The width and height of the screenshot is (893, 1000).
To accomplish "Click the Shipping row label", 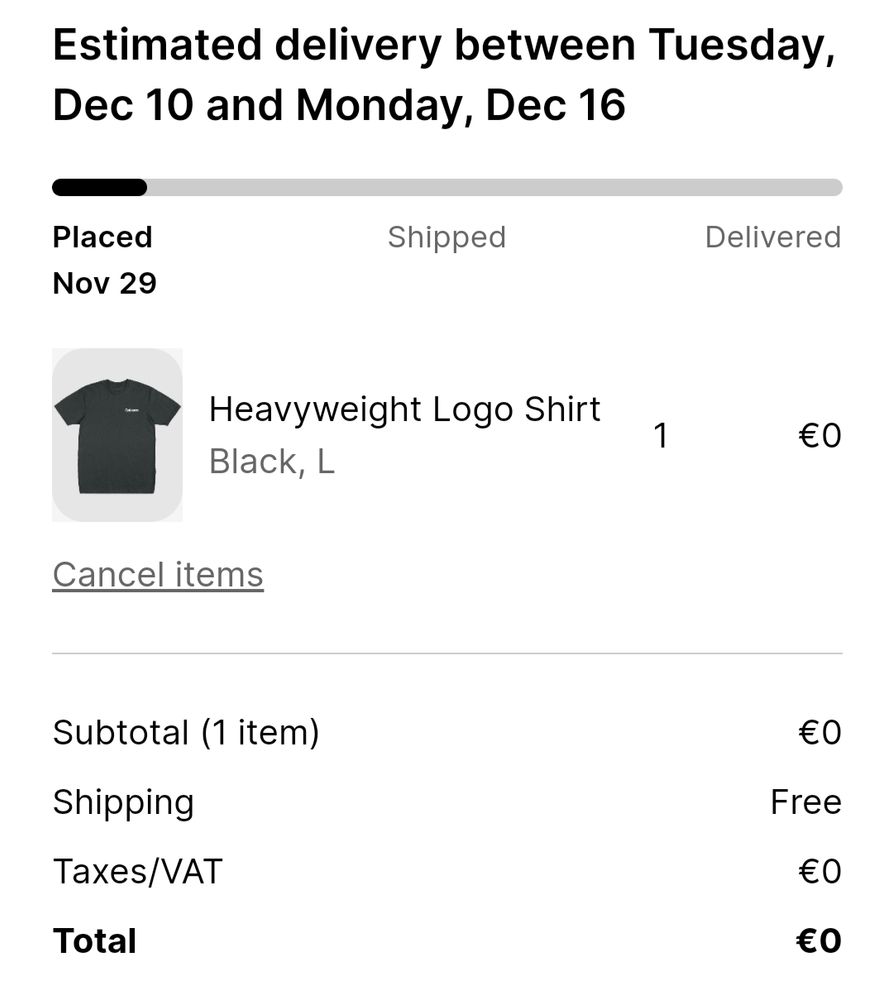I will 123,803.
